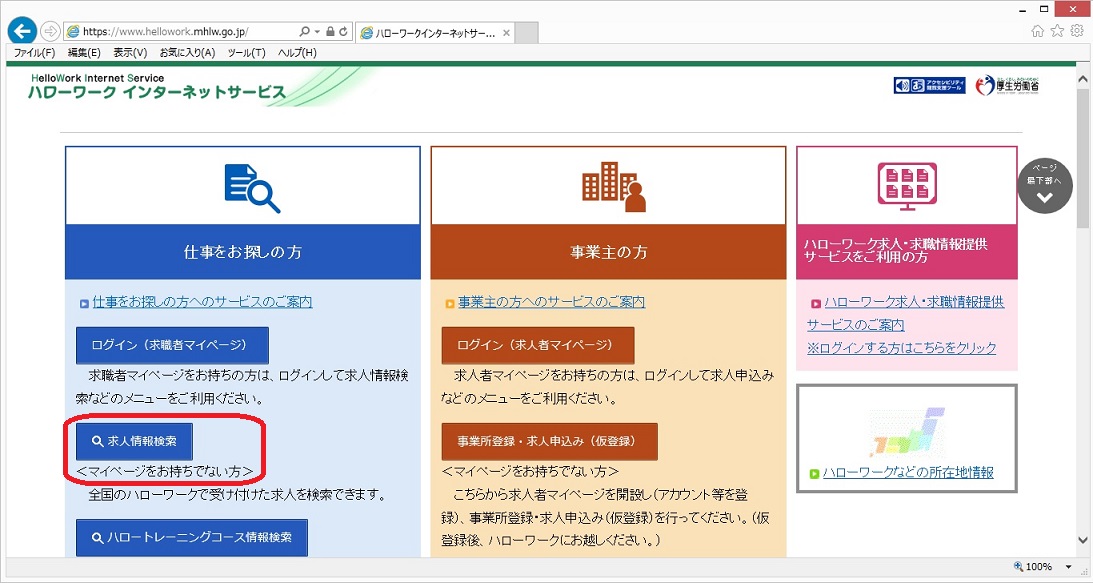Click the Home icon in browser toolbar
The image size is (1093, 583).
click(x=1038, y=31)
